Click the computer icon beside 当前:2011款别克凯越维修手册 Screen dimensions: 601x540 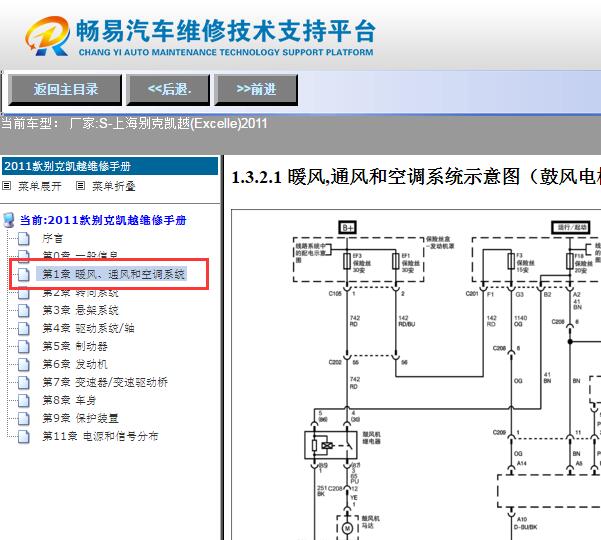(8, 220)
